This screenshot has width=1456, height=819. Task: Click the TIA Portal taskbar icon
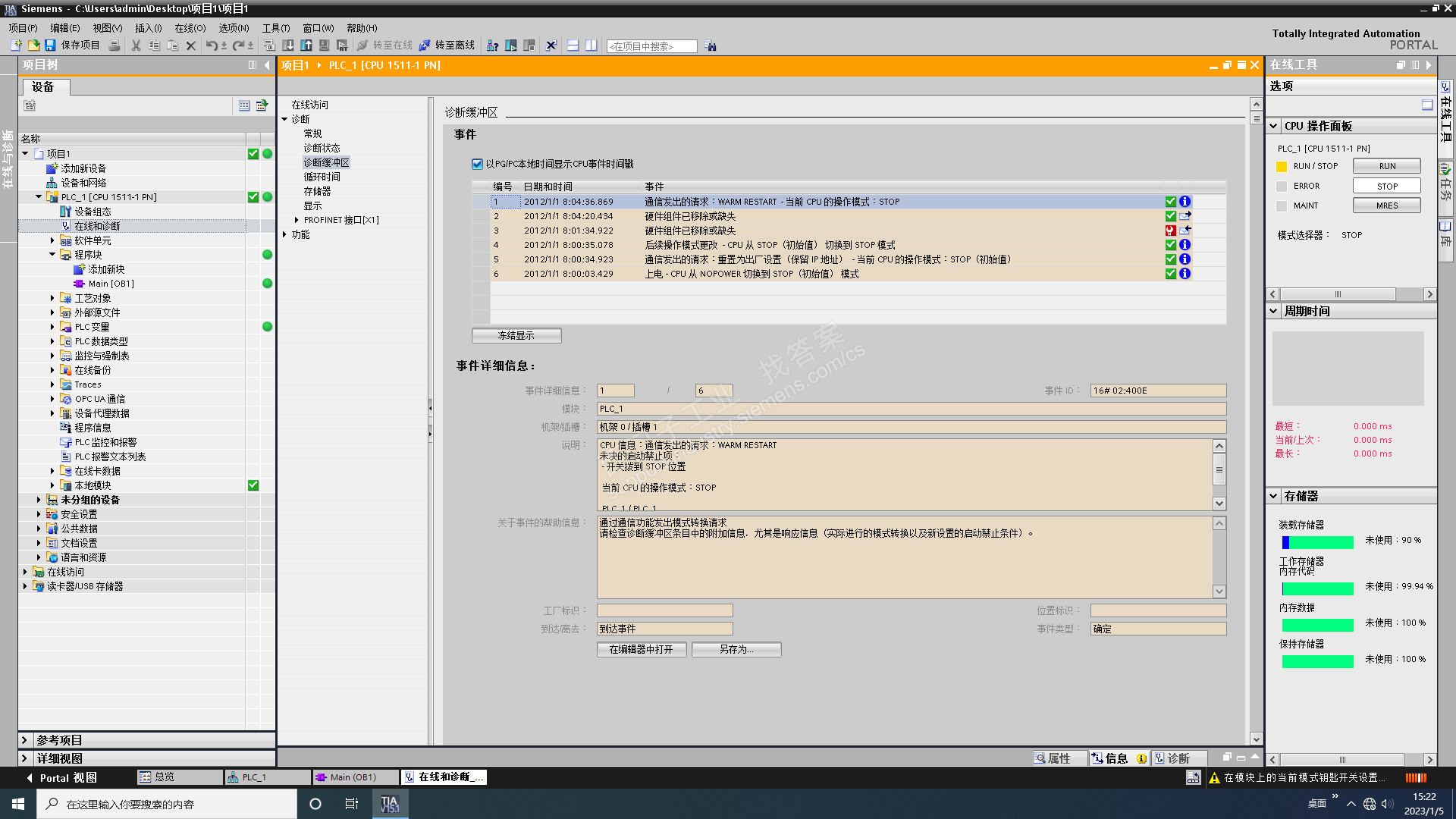pyautogui.click(x=390, y=804)
